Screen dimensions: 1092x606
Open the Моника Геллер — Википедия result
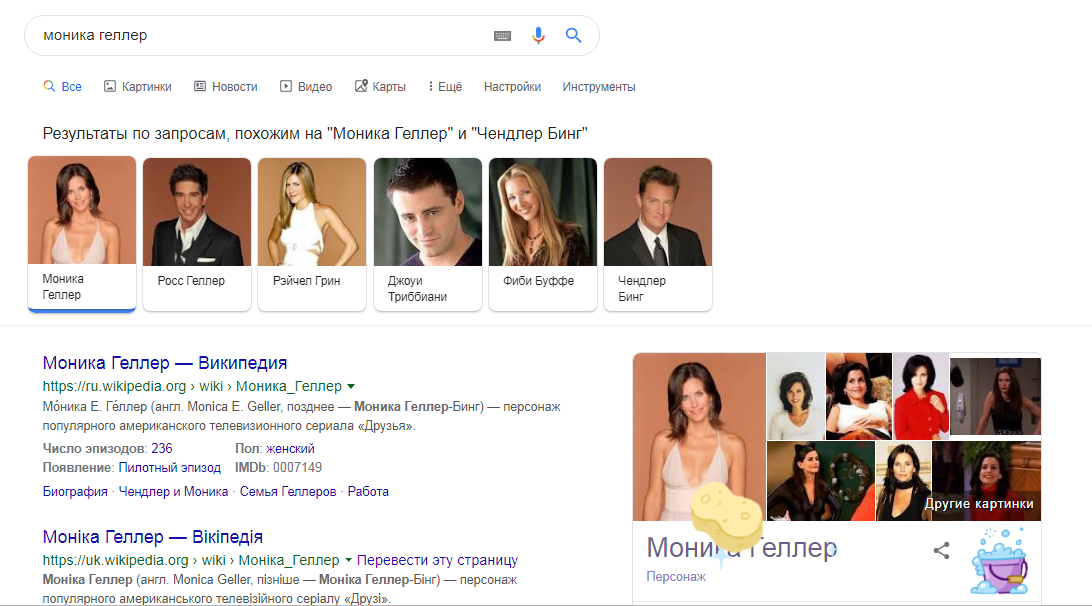coord(165,363)
